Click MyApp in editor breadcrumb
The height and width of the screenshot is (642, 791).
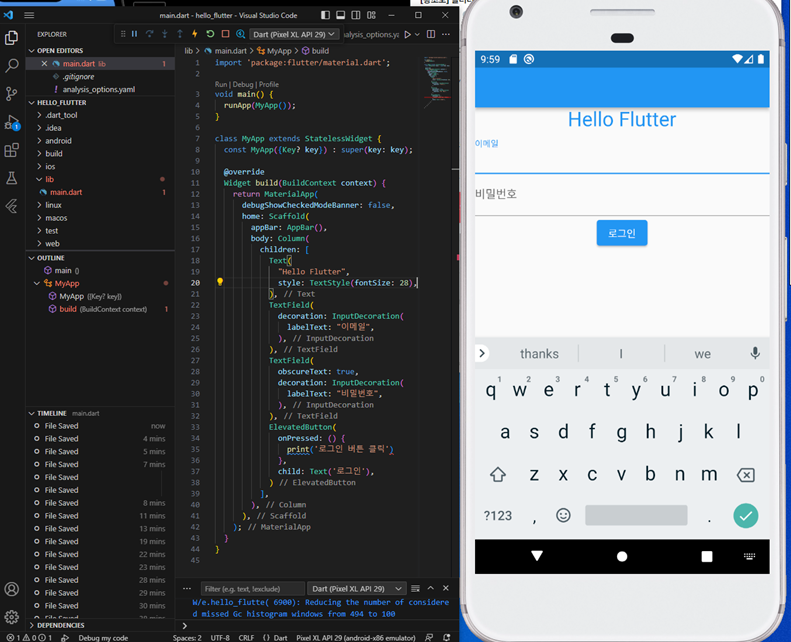coord(279,50)
